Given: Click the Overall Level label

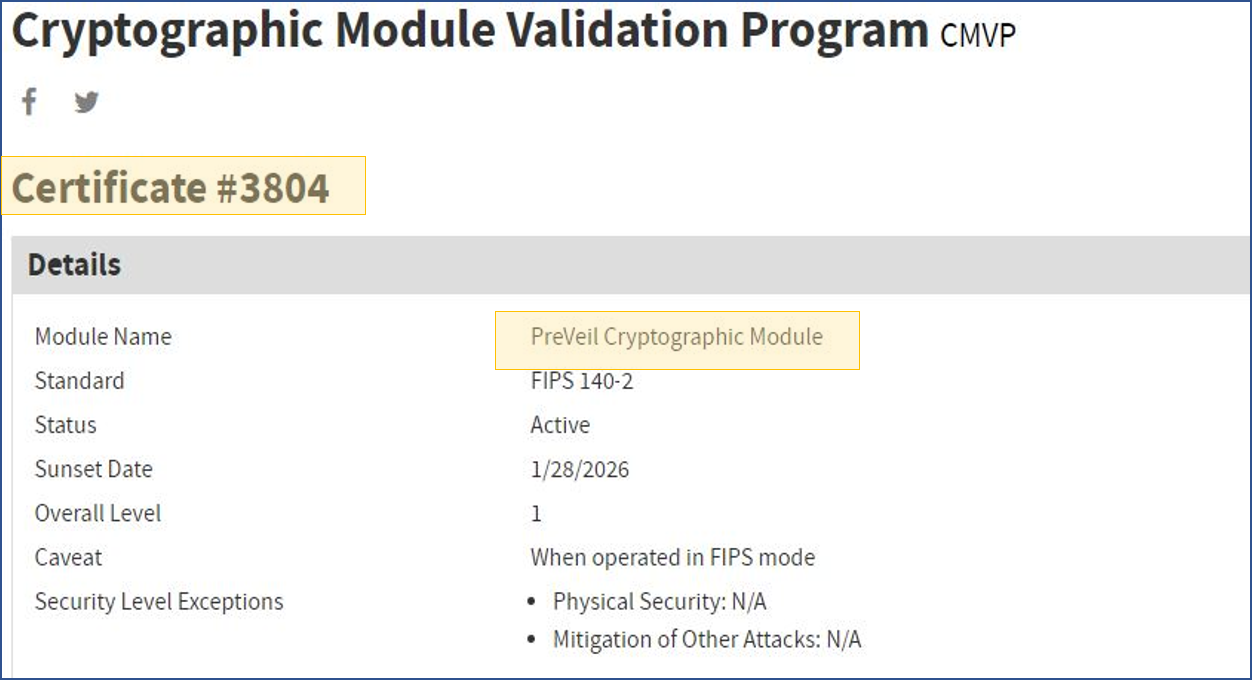Looking at the screenshot, I should (98, 513).
